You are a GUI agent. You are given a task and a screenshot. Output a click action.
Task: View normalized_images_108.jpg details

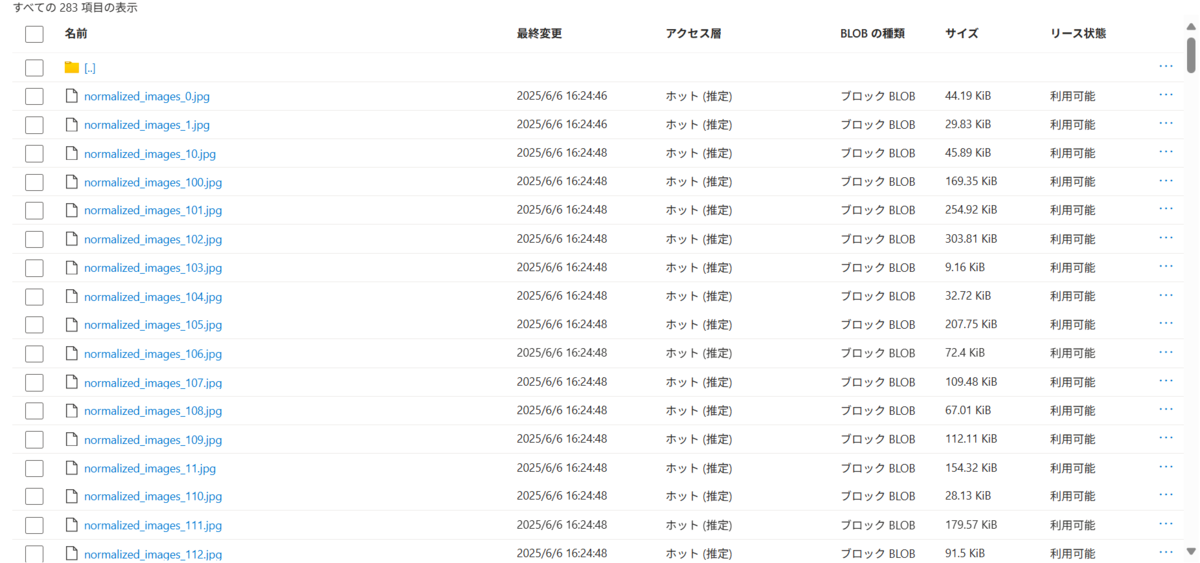[x=153, y=411]
